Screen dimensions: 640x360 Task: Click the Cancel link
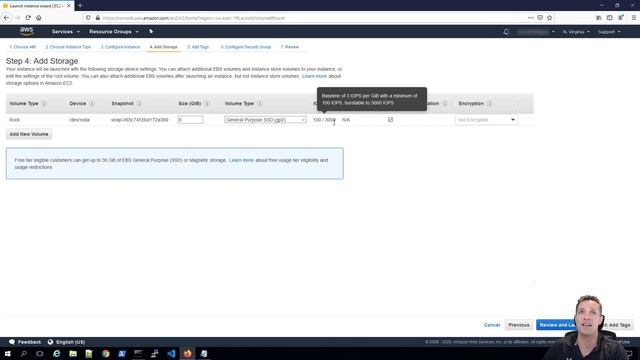pyautogui.click(x=492, y=325)
